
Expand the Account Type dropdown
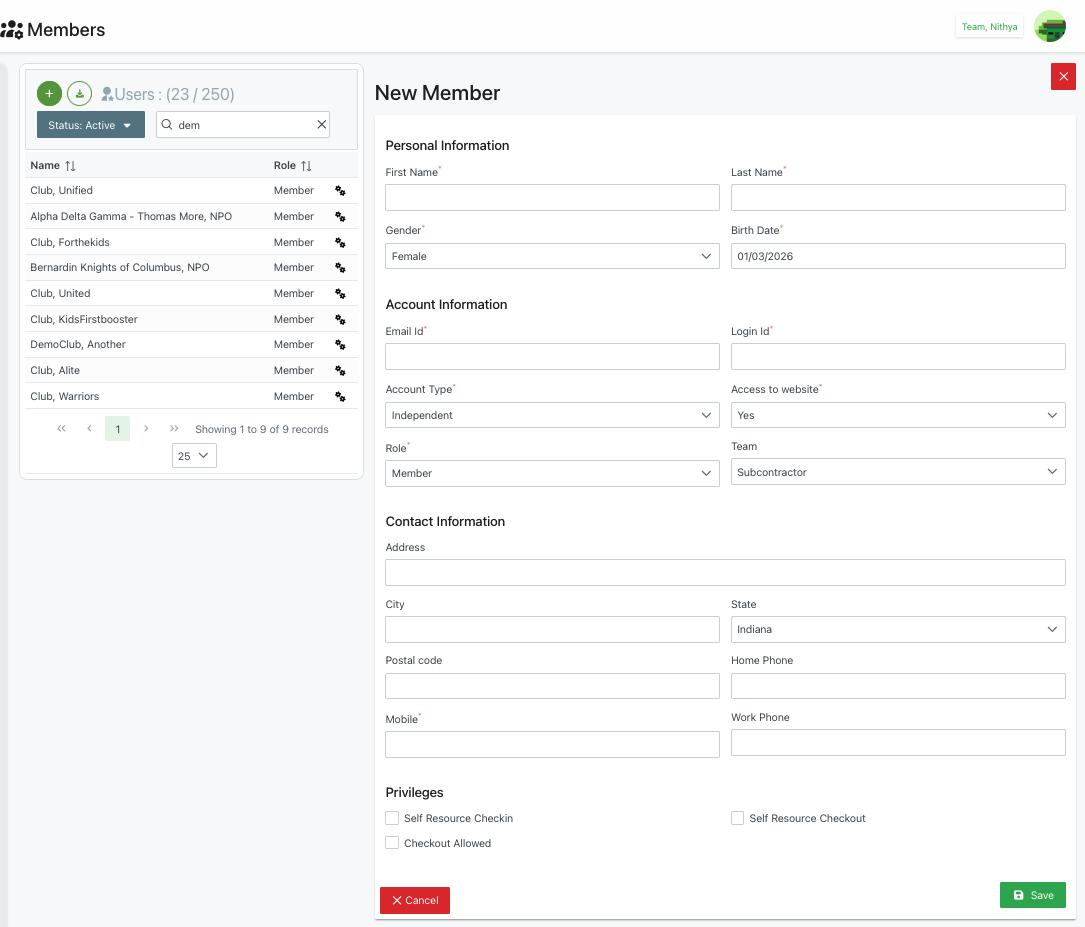pyautogui.click(x=552, y=415)
